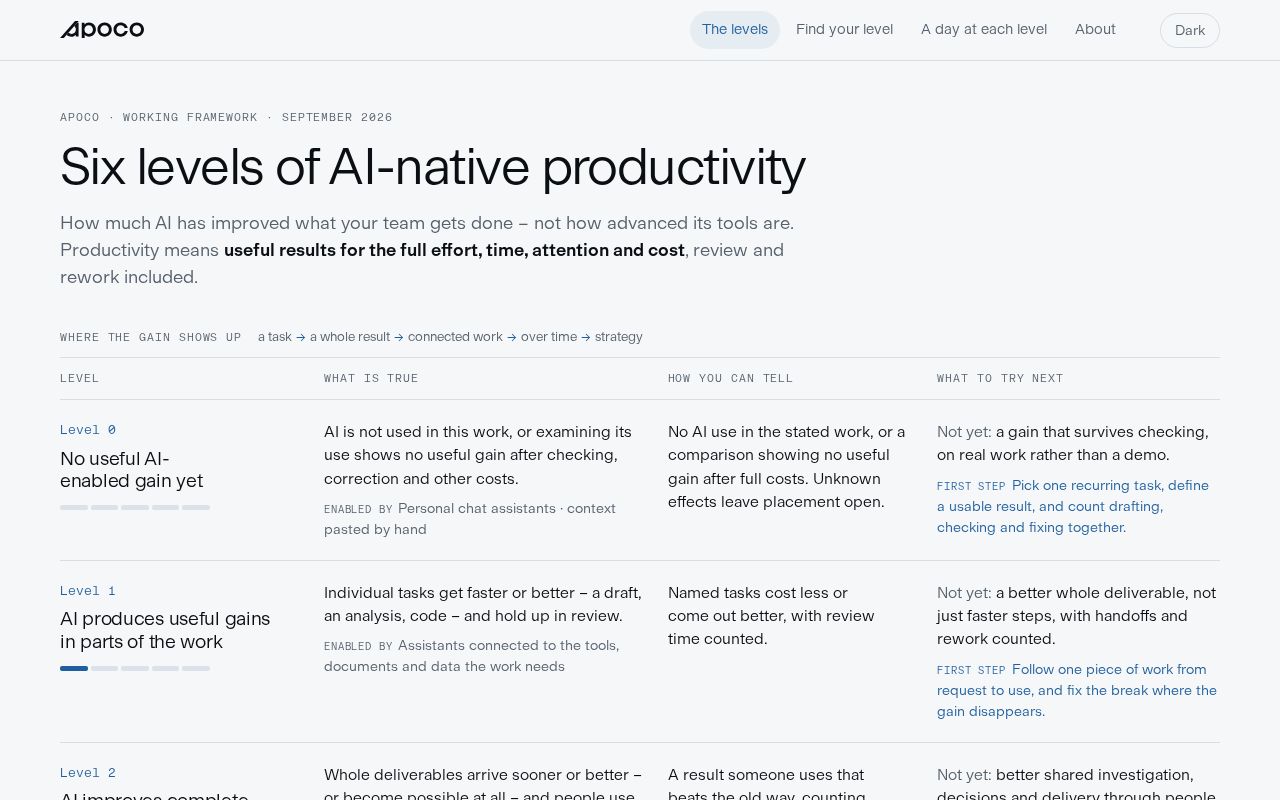
Task: Click 'No AI use in the stated work' text
Action: 787,467
